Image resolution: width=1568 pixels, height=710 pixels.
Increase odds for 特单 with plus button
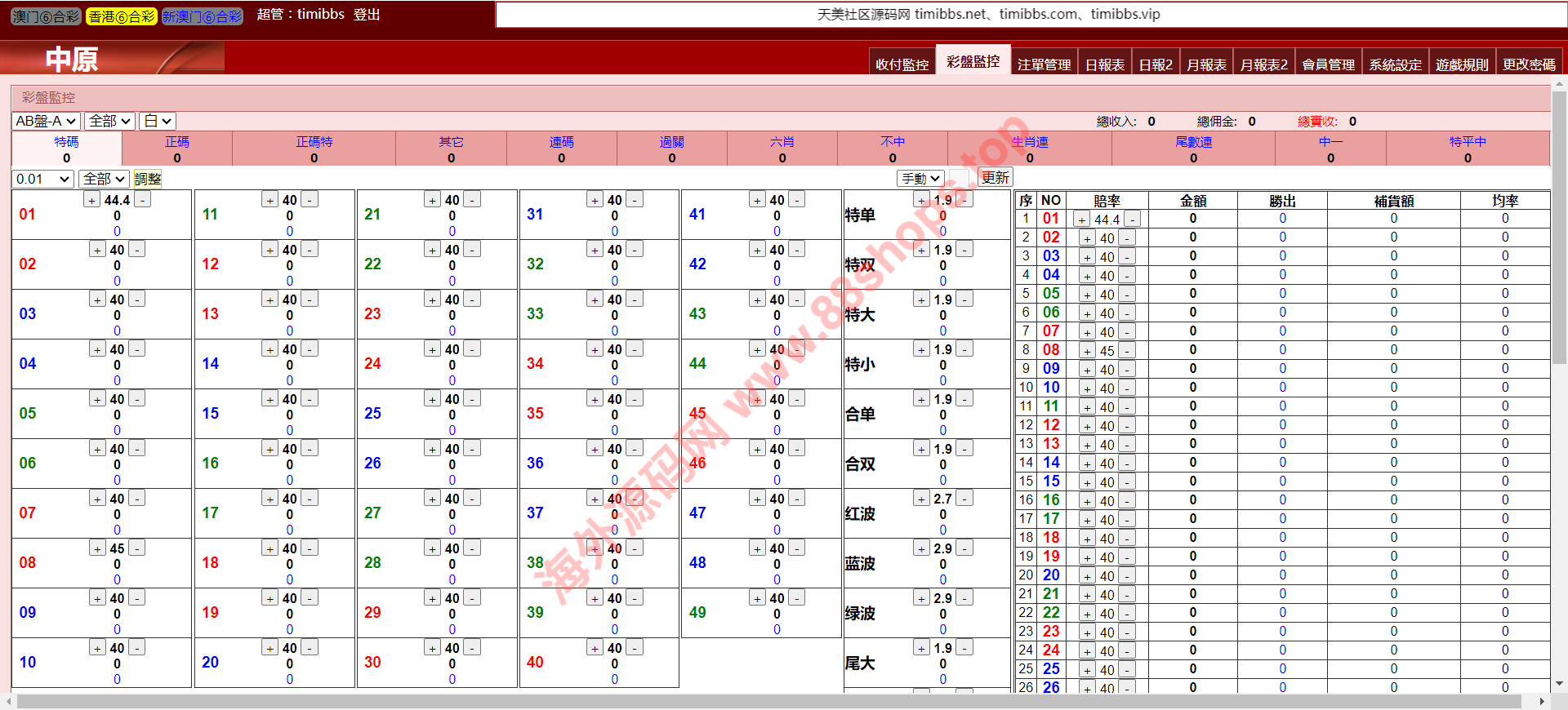click(921, 200)
